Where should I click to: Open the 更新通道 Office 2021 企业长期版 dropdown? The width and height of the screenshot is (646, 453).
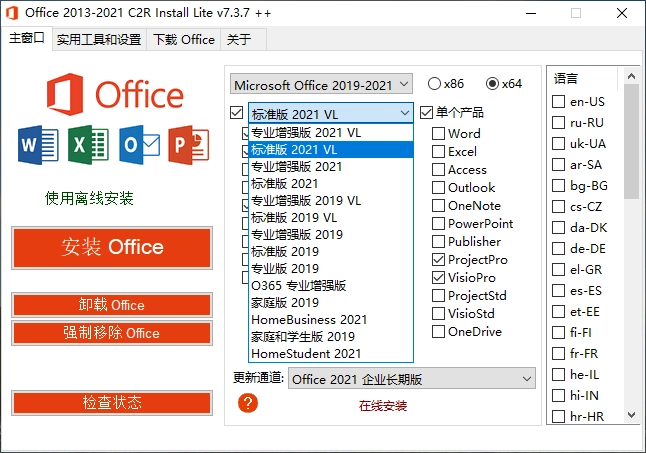coord(412,378)
